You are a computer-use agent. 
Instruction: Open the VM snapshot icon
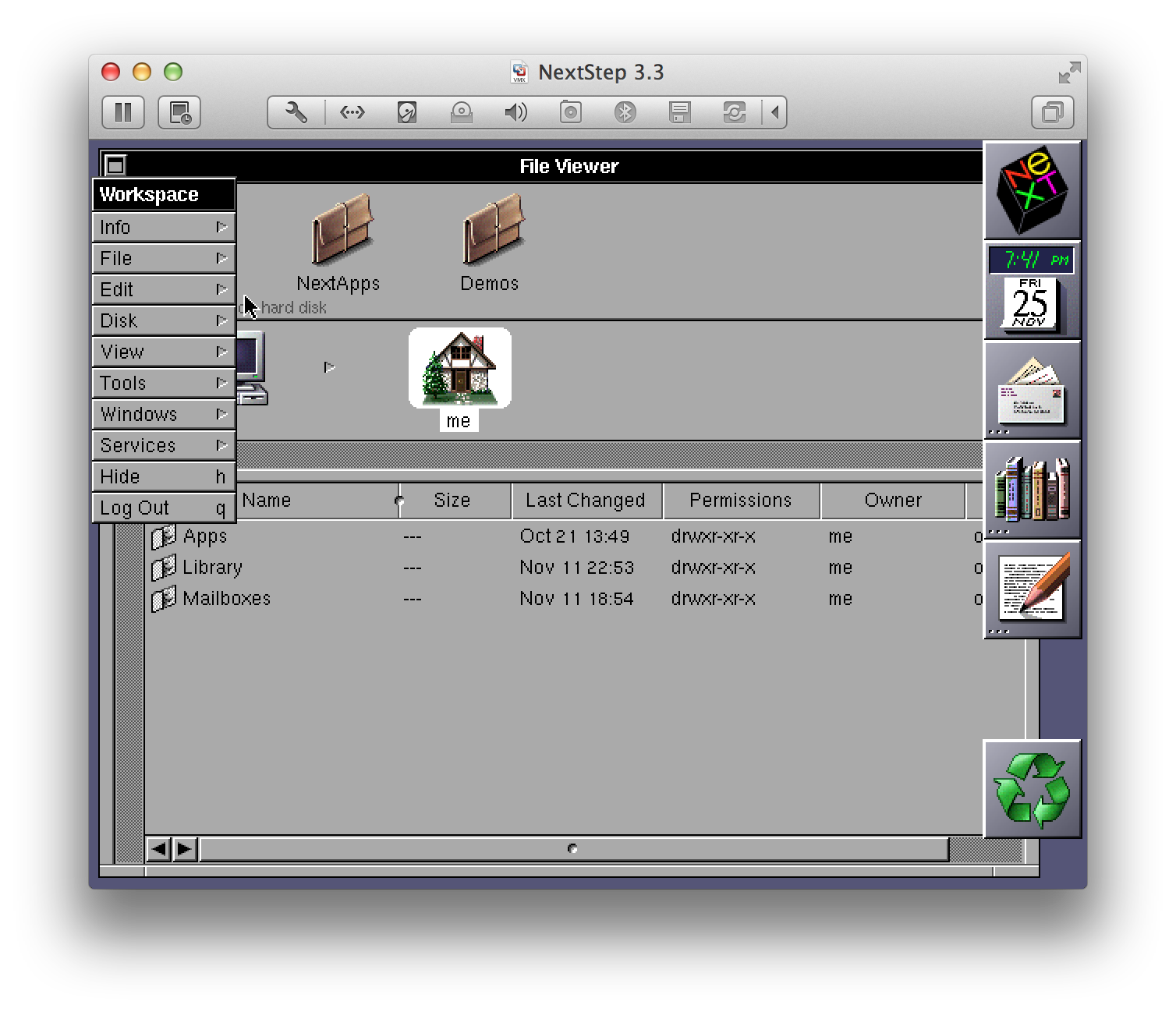click(179, 112)
